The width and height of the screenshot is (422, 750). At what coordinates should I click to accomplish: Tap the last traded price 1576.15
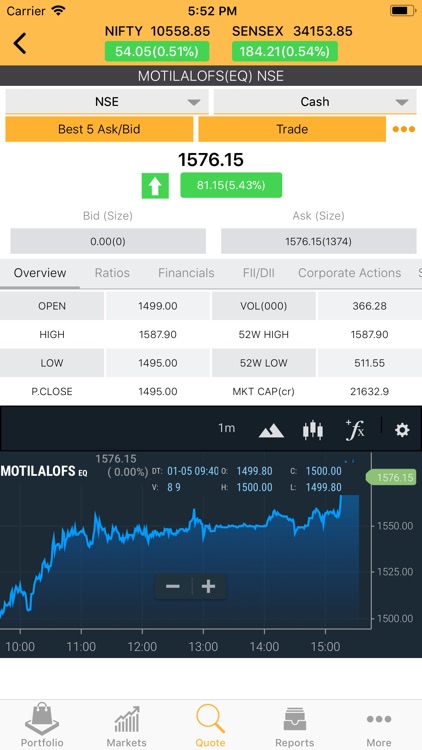pyautogui.click(x=211, y=159)
